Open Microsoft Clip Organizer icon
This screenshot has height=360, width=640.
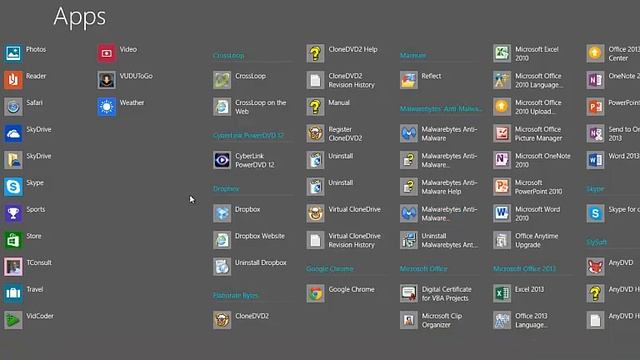[409, 320]
